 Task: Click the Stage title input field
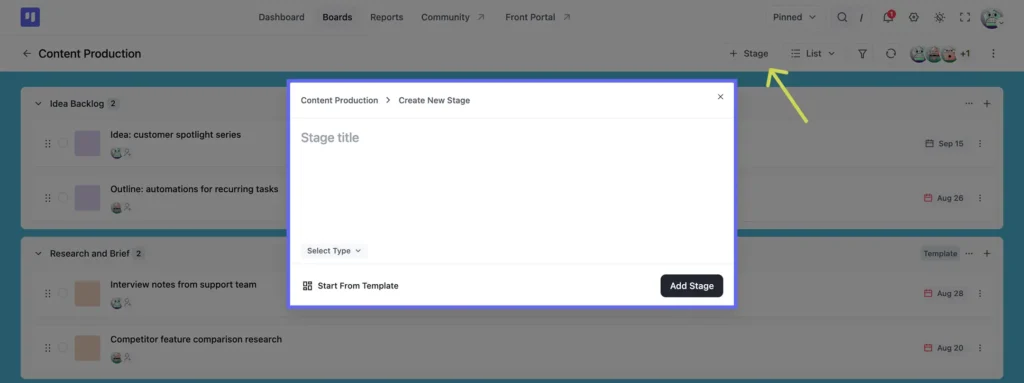[x=511, y=138]
